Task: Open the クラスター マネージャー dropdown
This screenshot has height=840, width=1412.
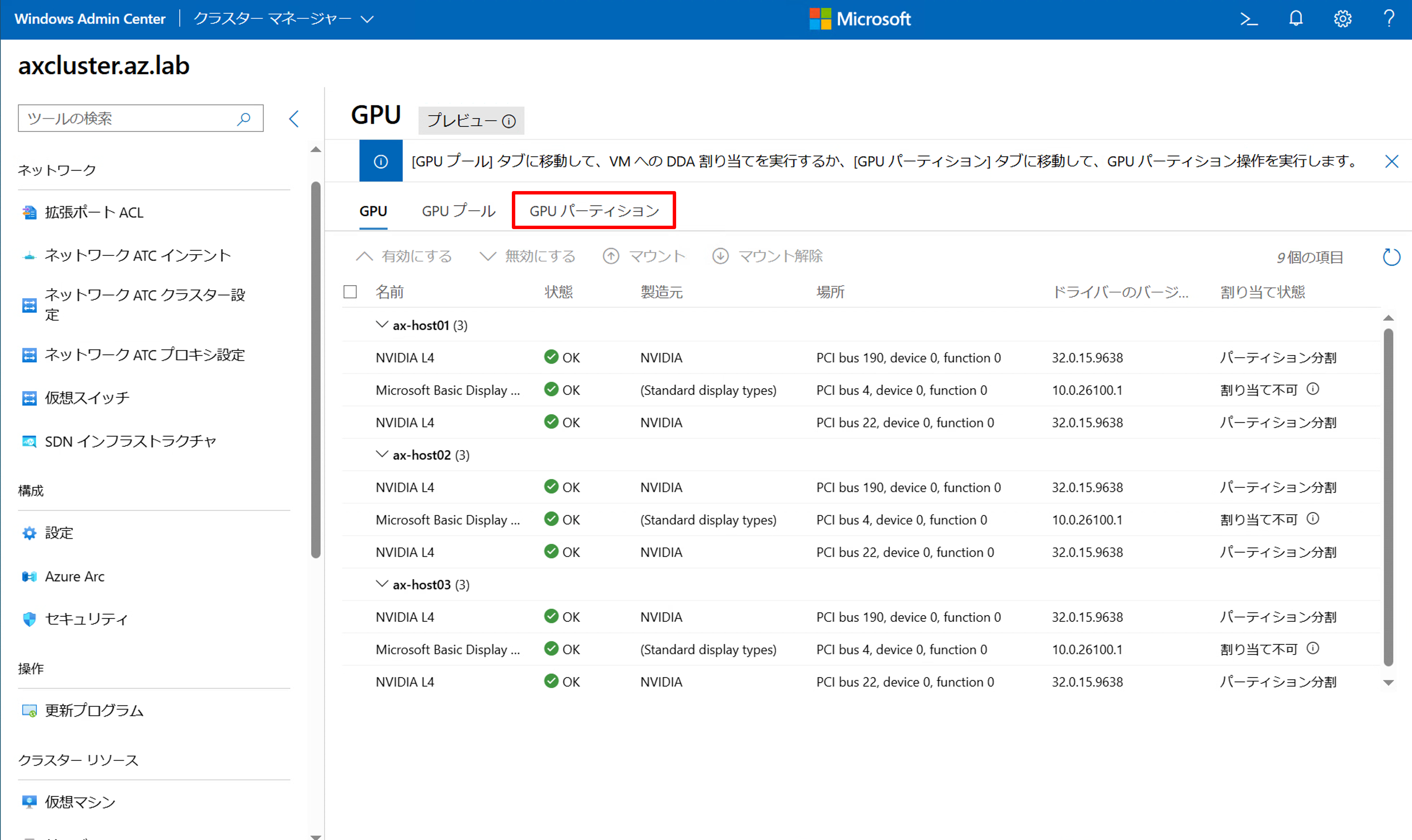Action: coord(283,19)
